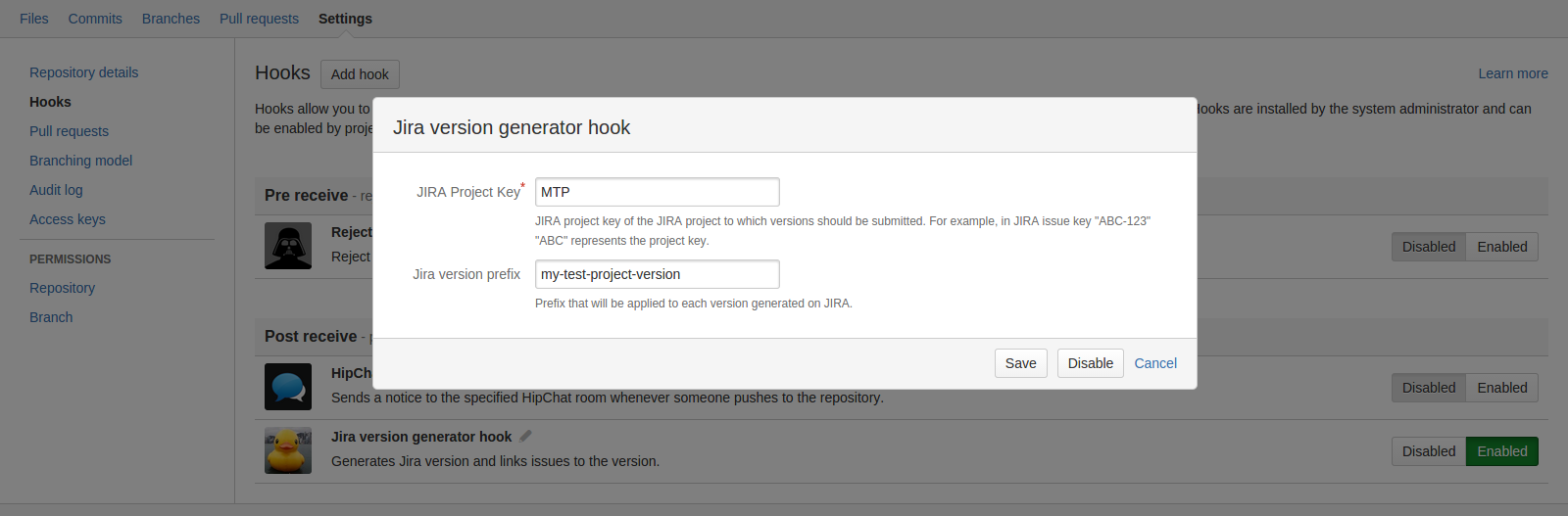Click the 'Jira version generator hook' dialog title
The image size is (1568, 516).
click(512, 127)
